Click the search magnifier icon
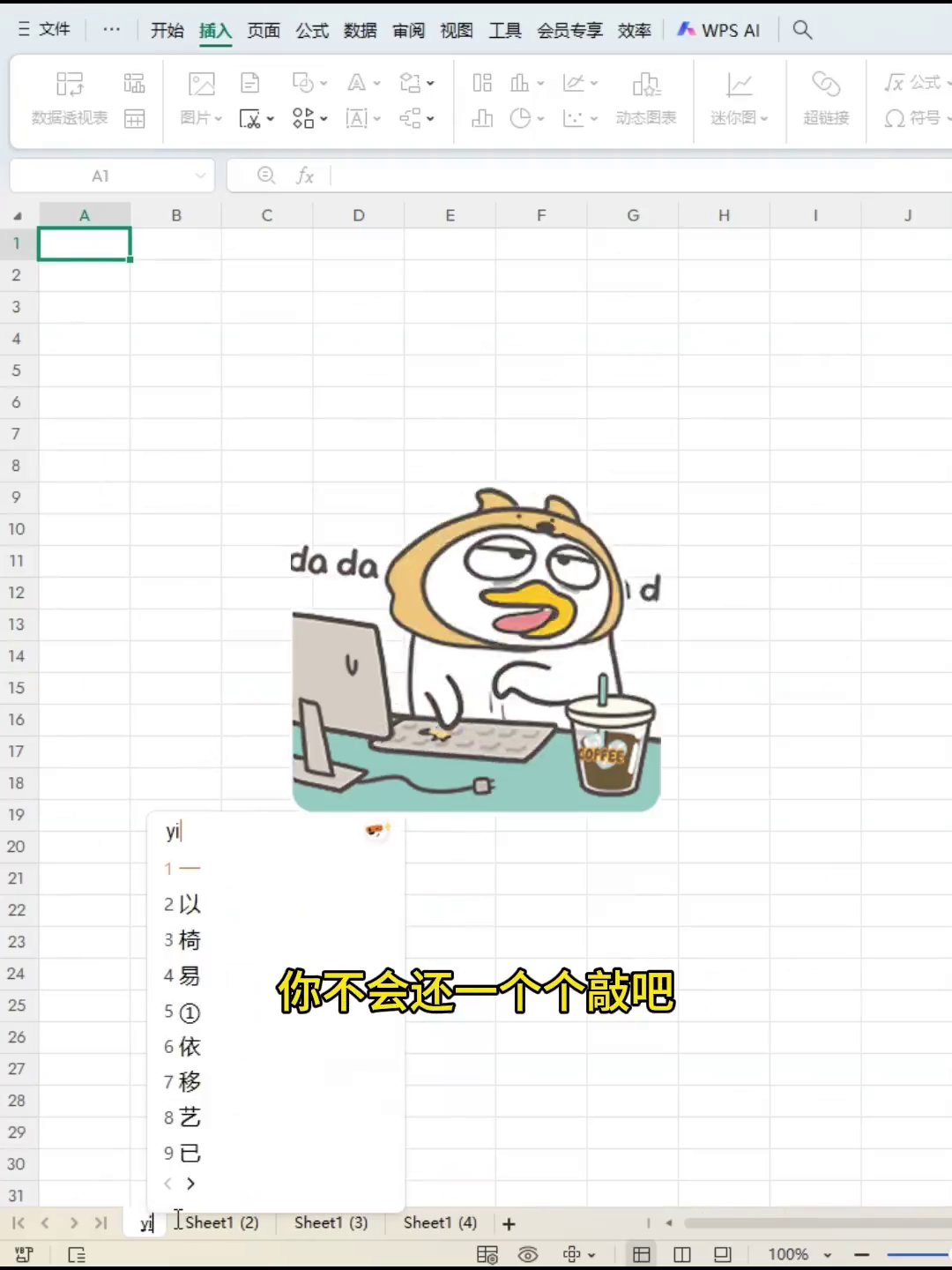The width and height of the screenshot is (952, 1270). 802,30
